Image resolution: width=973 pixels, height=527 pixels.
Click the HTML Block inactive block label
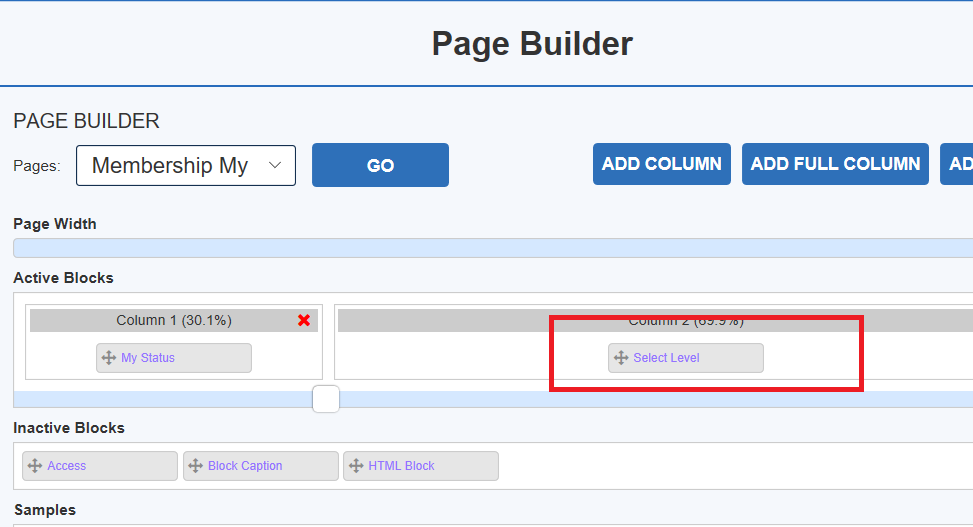point(401,466)
